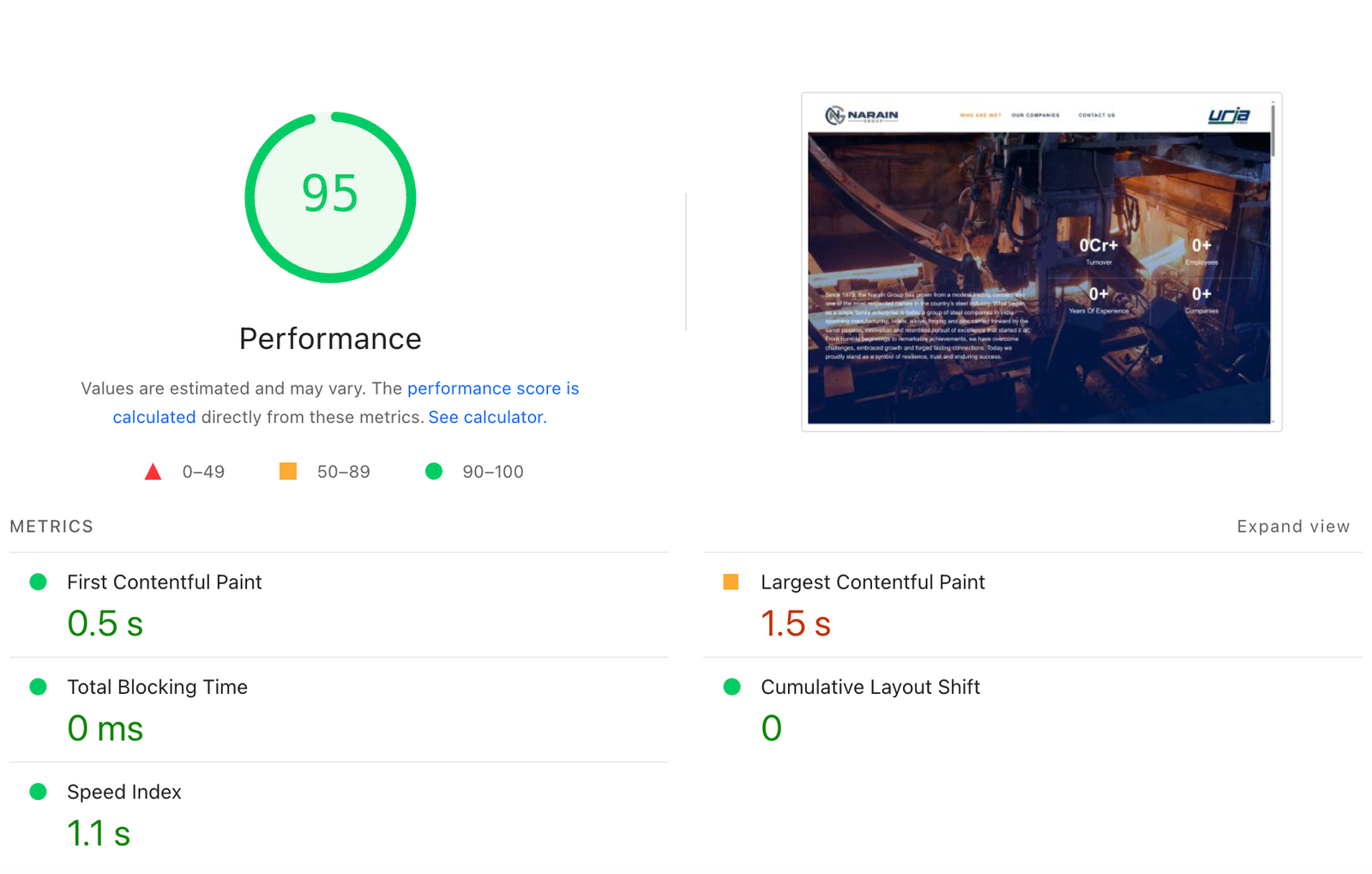Click the METRICS section heading
The width and height of the screenshot is (1372, 874).
pyautogui.click(x=51, y=527)
